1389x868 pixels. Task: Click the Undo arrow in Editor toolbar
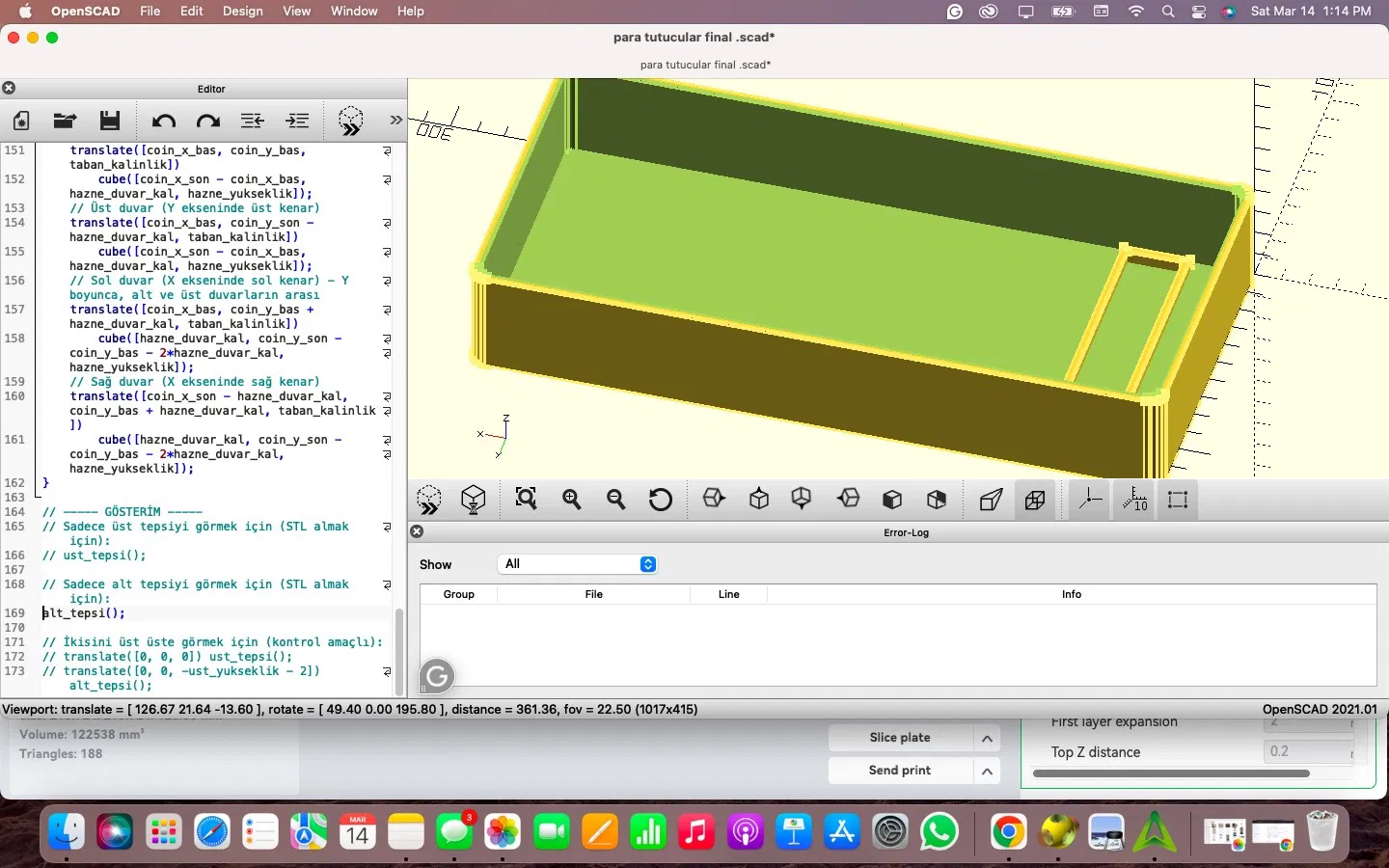point(163,121)
